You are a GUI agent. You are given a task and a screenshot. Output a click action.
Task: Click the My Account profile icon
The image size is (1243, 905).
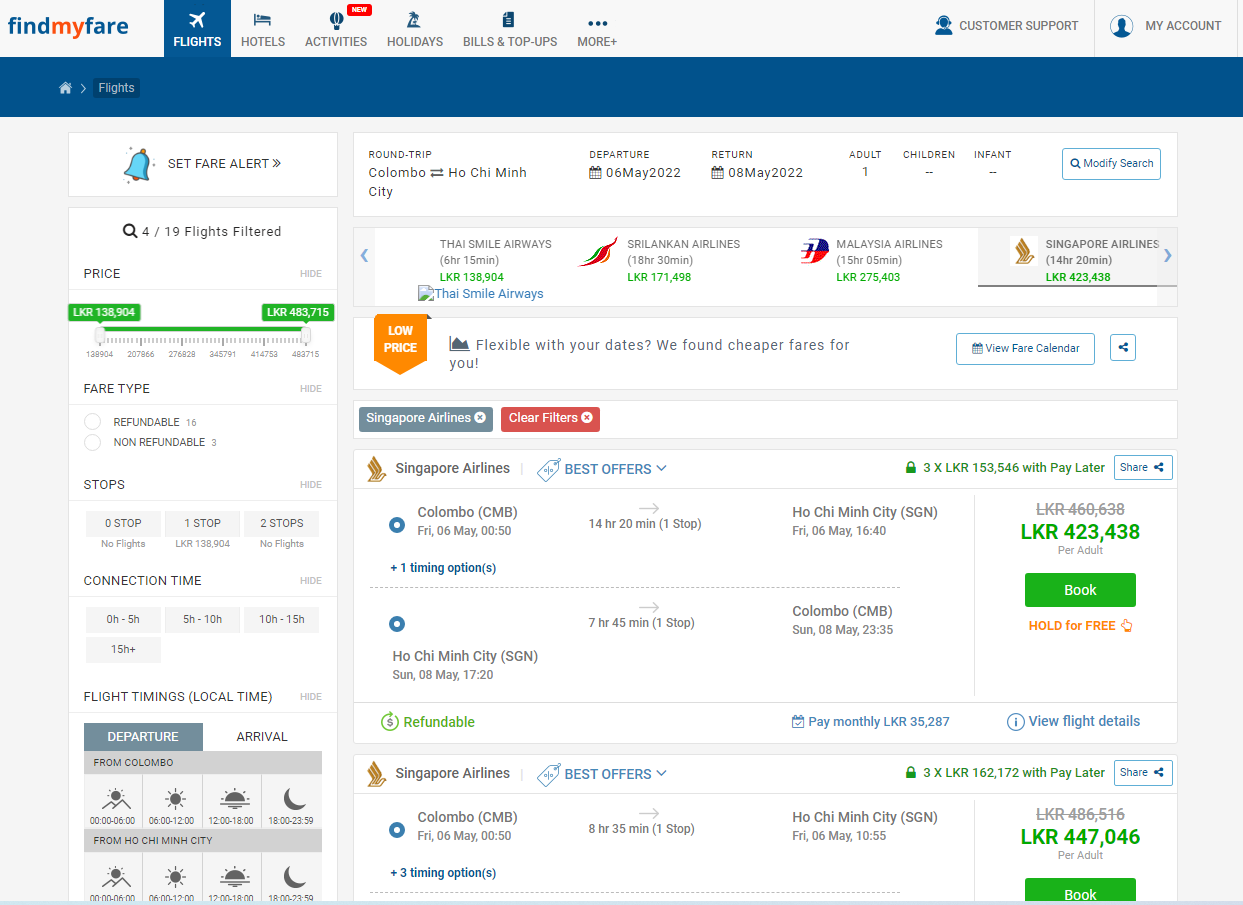click(1121, 26)
